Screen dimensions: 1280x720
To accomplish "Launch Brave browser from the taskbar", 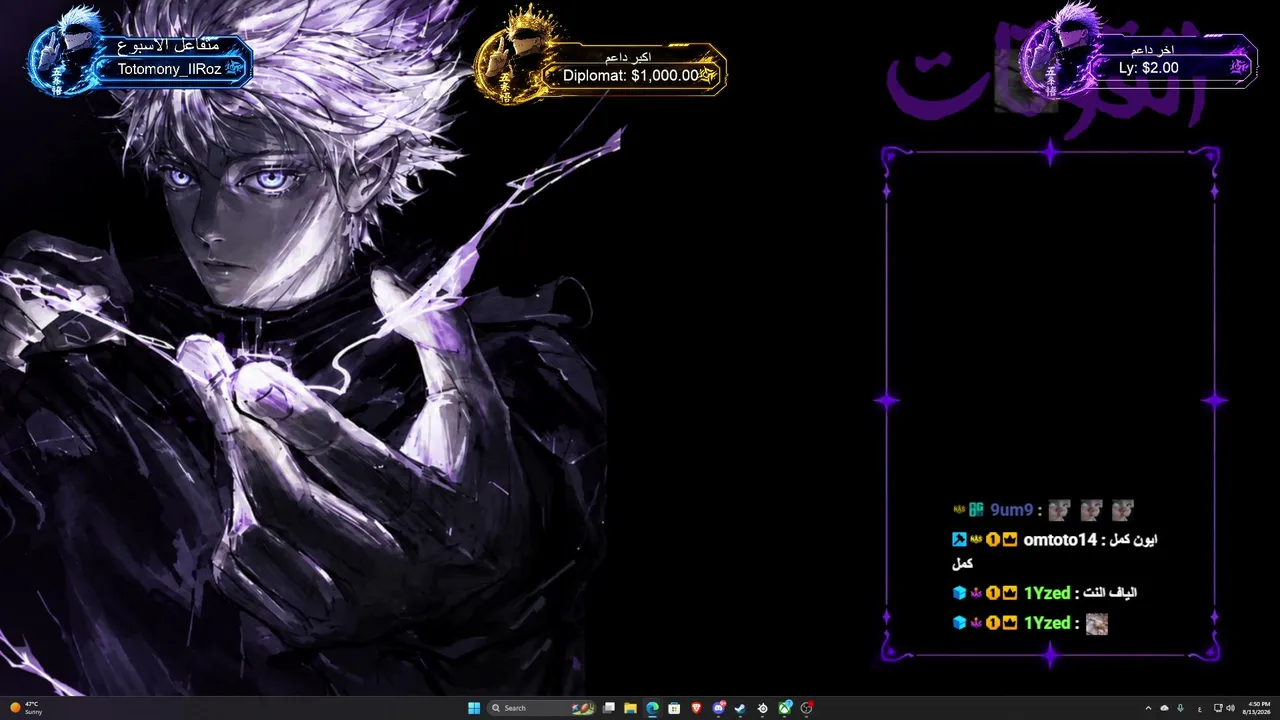I will (696, 708).
